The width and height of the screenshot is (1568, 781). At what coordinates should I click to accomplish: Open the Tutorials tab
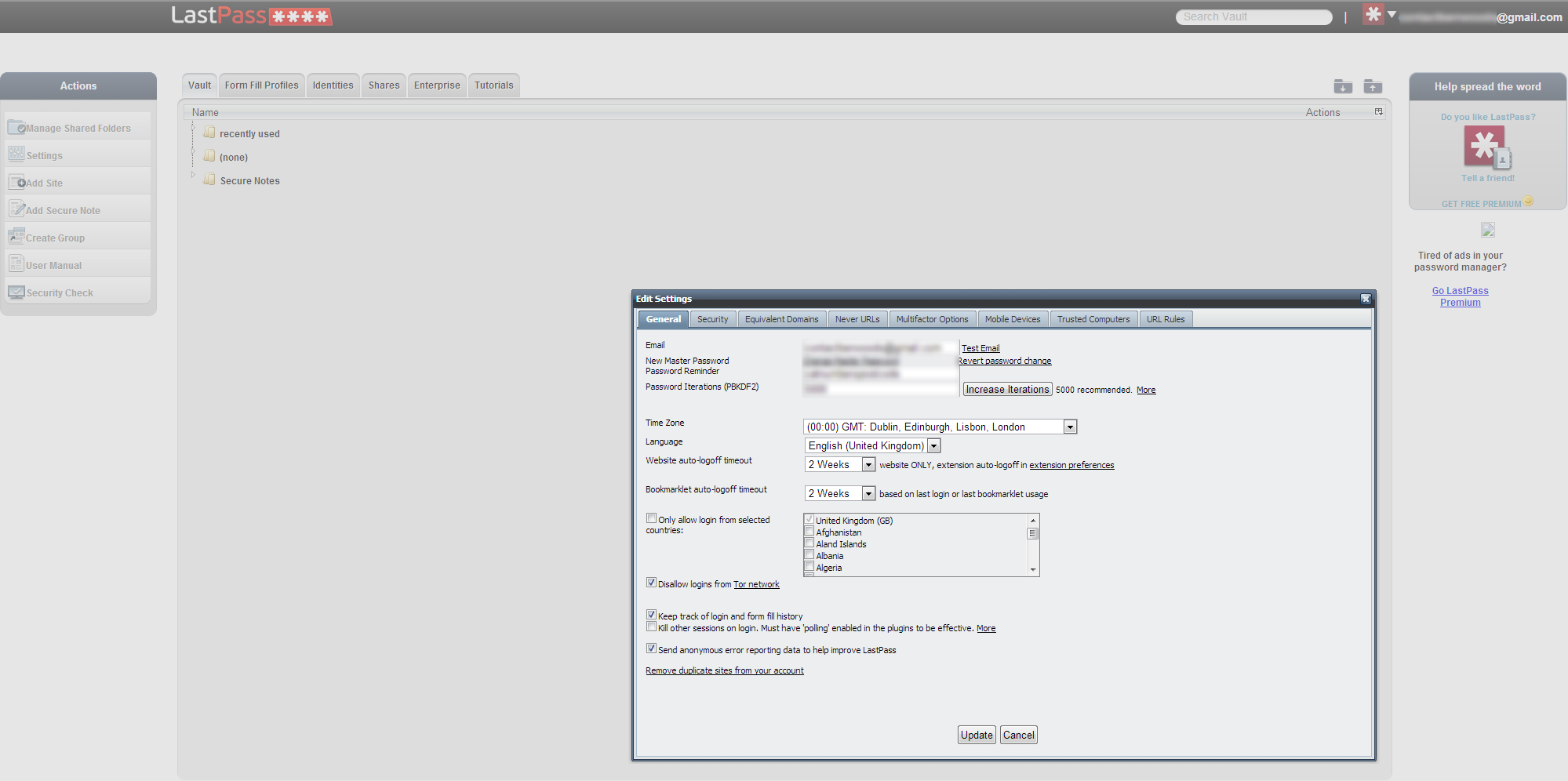tap(493, 85)
